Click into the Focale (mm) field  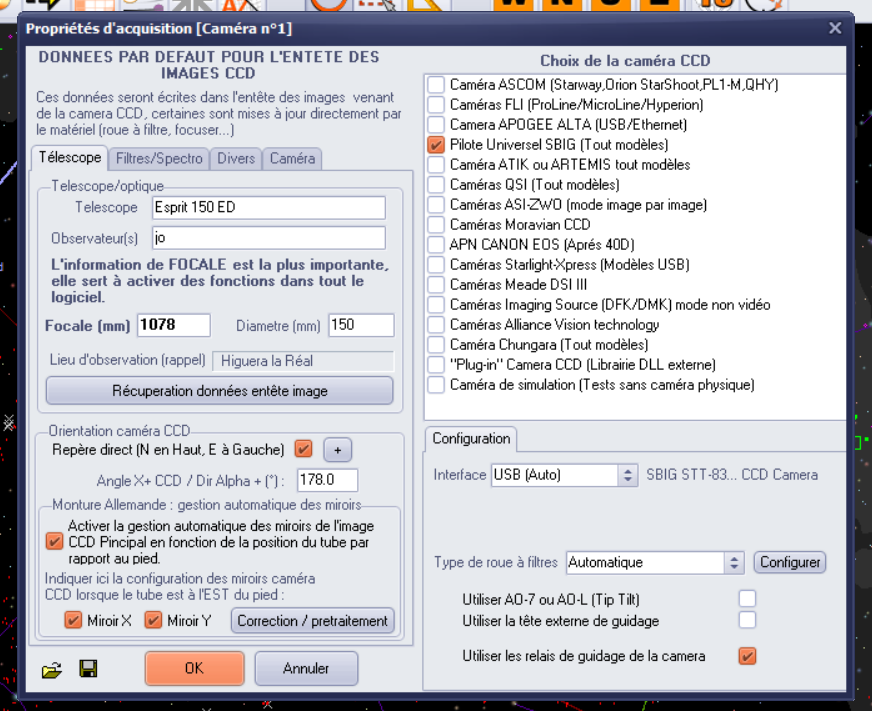[x=173, y=325]
